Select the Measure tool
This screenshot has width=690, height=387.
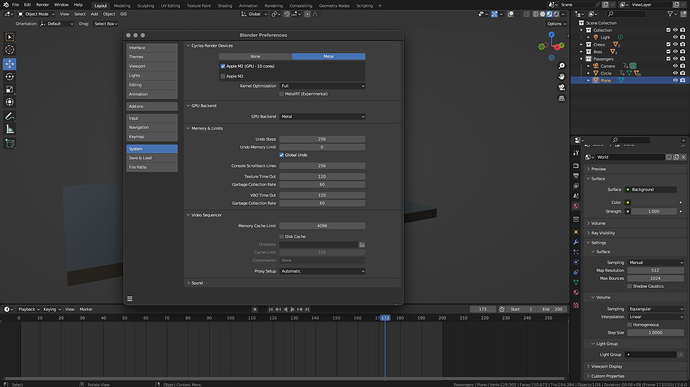coord(10,129)
